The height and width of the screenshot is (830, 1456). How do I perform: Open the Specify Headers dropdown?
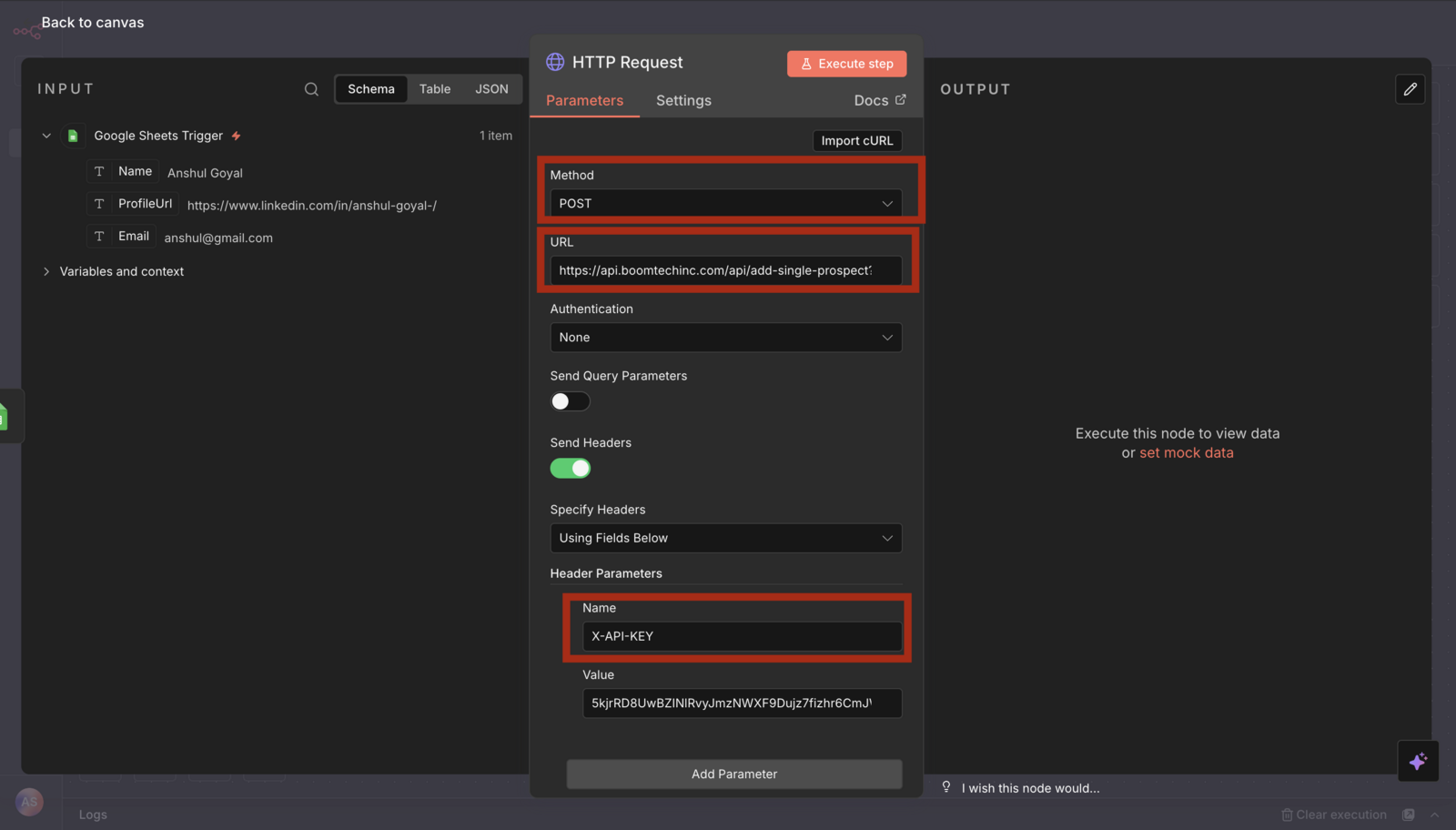(x=726, y=538)
